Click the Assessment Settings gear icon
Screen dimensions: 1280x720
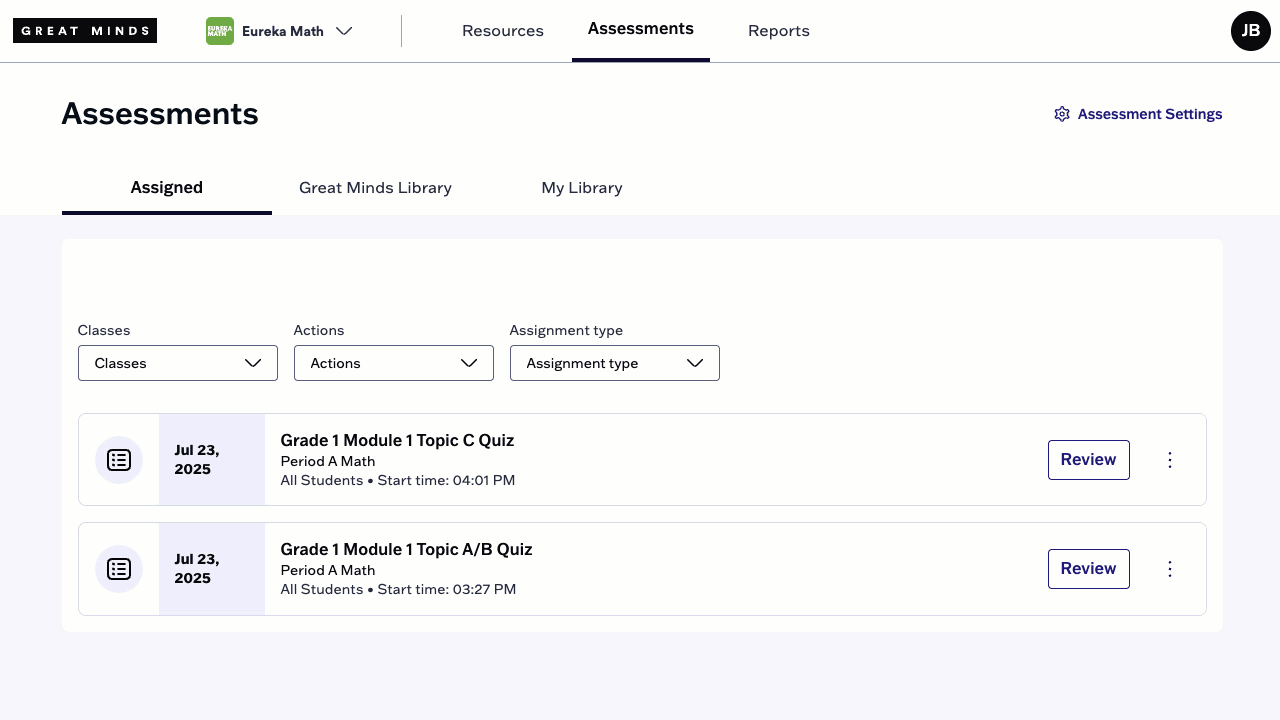tap(1062, 114)
